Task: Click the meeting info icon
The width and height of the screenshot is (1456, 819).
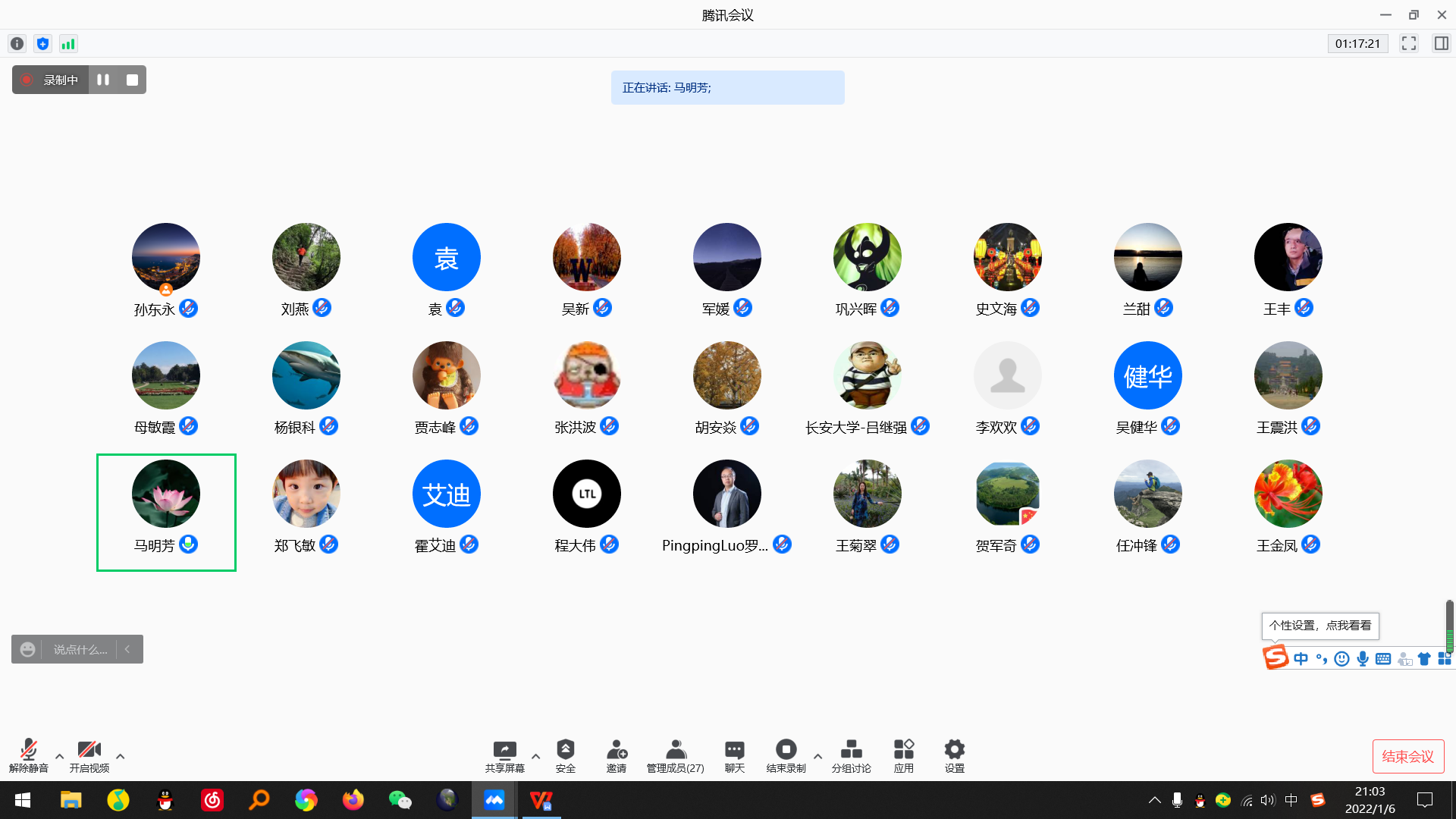Action: (x=17, y=44)
